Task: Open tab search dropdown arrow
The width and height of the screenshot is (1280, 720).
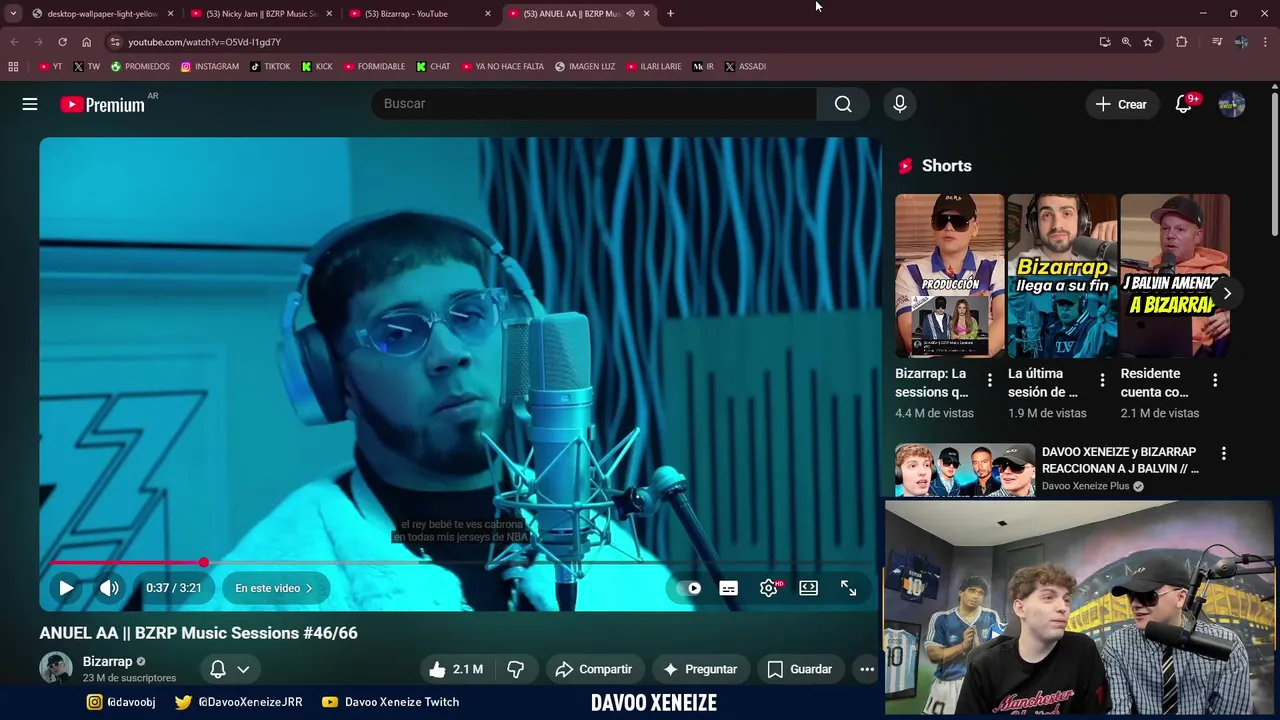Action: pyautogui.click(x=13, y=14)
